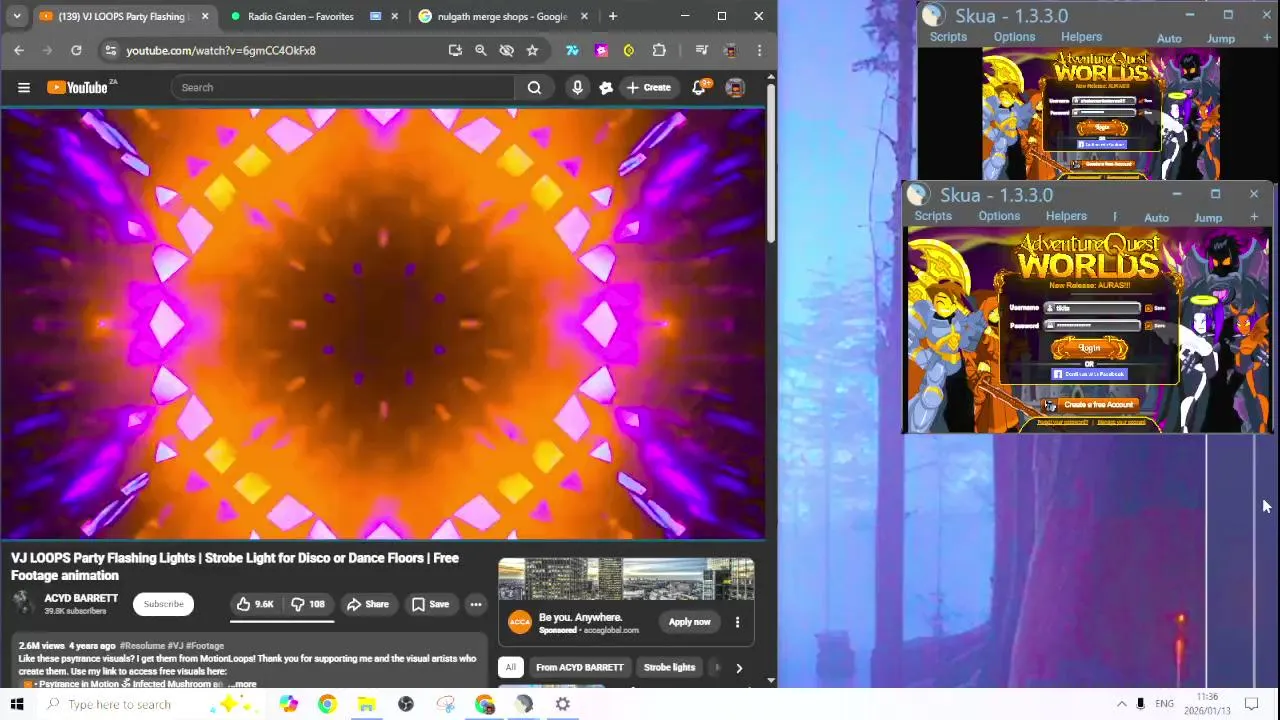Viewport: 1280px width, 720px height.
Task: Open the media control playlist icon in Chrome
Action: pos(701,50)
